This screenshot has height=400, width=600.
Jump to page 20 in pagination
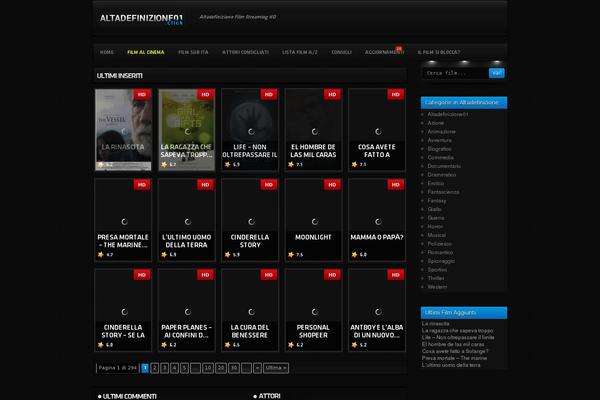[221, 368]
